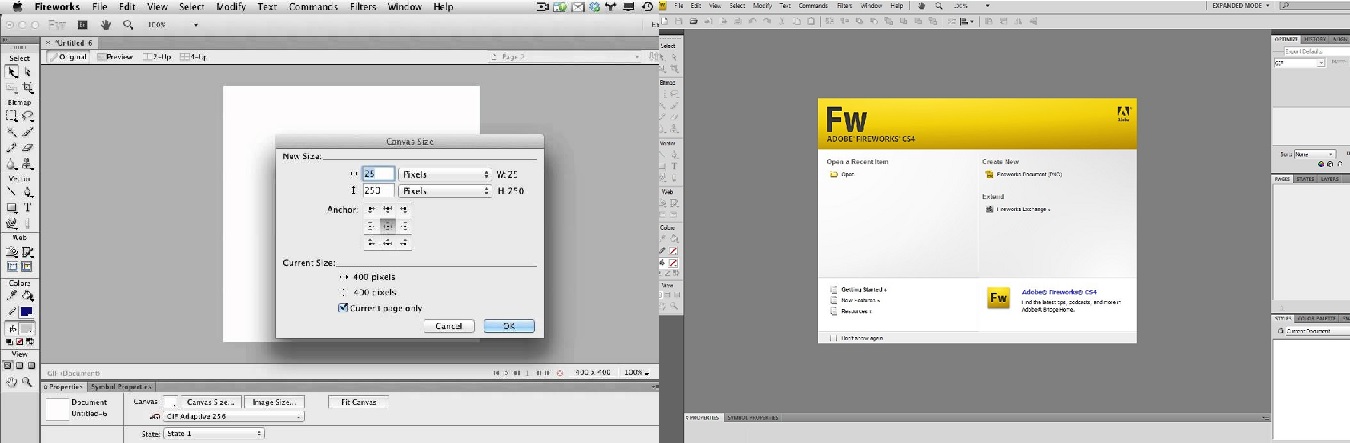This screenshot has width=1350, height=443.
Task: Open the State 1 dropdown
Action: click(214, 433)
